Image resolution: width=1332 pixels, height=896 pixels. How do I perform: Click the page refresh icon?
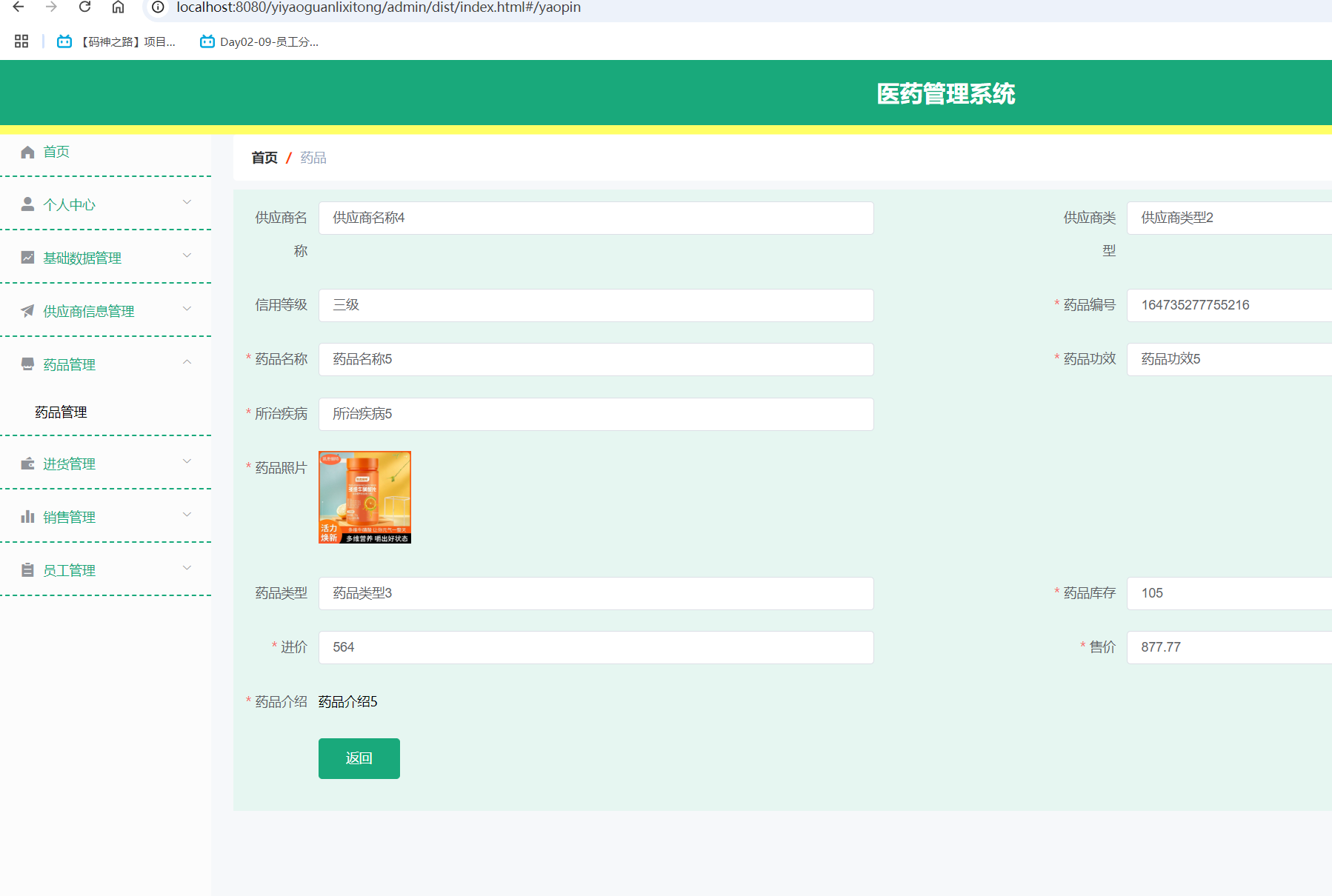(84, 7)
